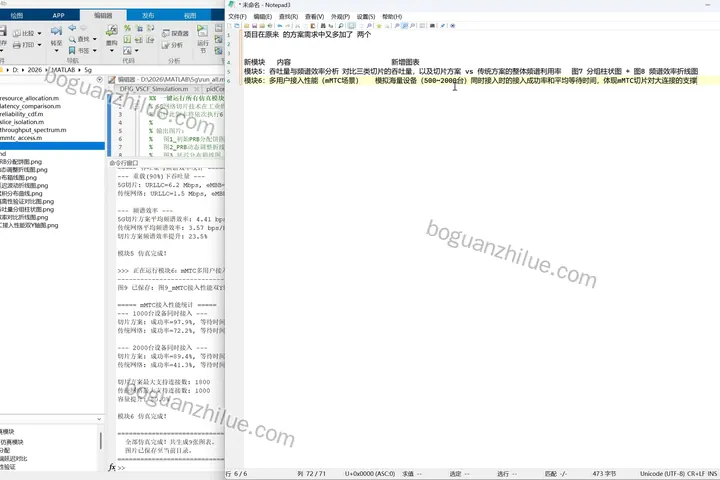Image resolution: width=720 pixels, height=480 pixels.
Task: Toggle the INS insert mode indicator
Action: coord(712,474)
